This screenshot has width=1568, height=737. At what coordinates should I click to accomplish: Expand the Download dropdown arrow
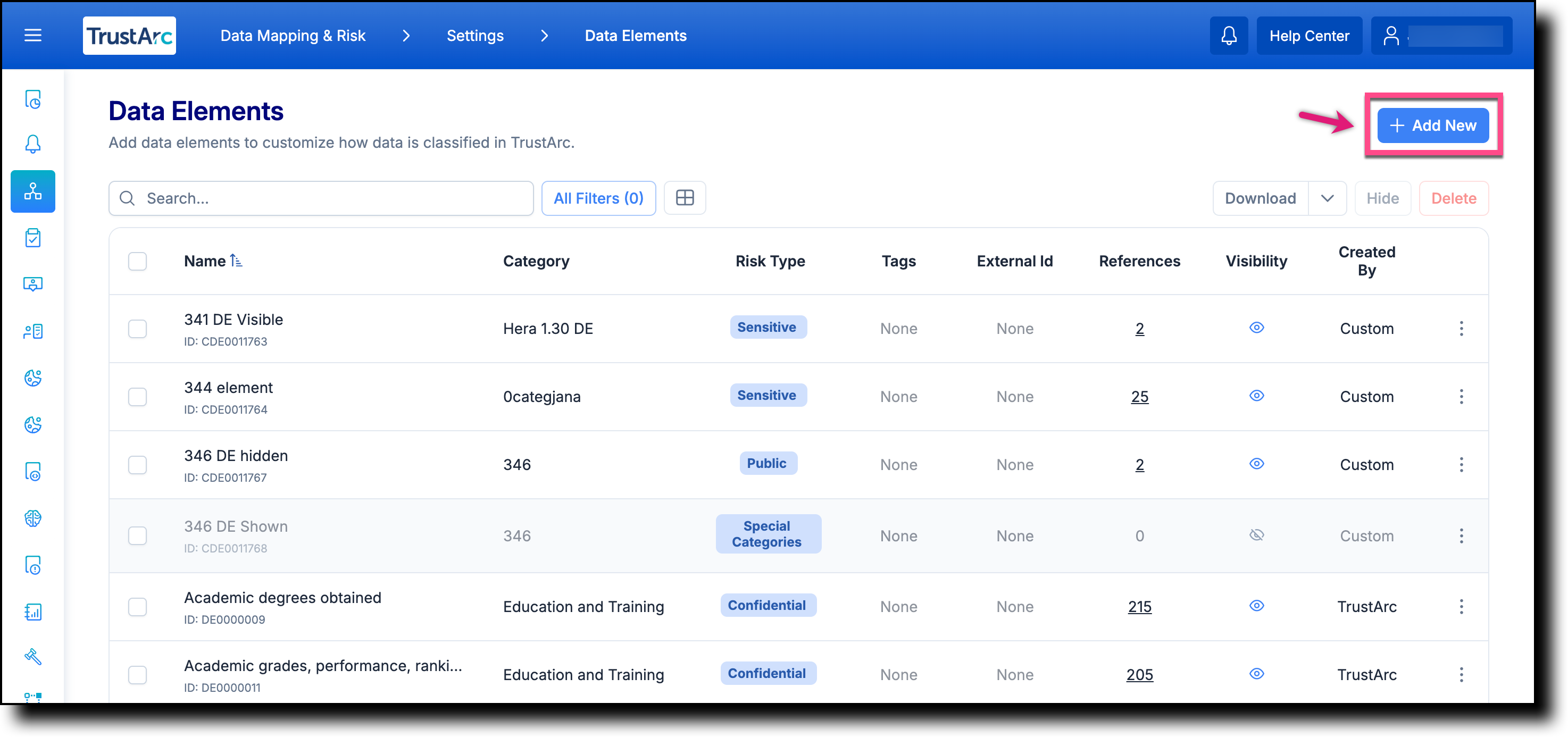tap(1328, 198)
